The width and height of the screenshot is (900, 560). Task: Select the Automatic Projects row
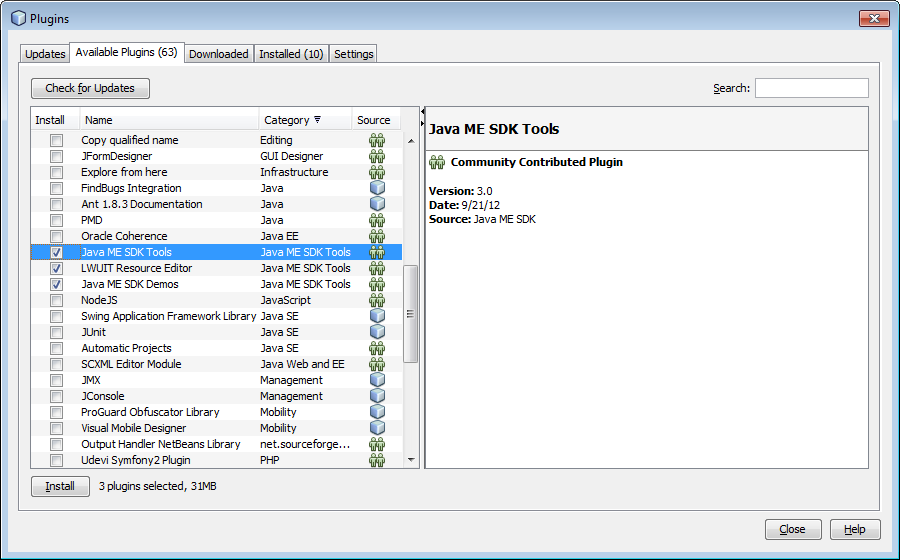click(x=216, y=348)
